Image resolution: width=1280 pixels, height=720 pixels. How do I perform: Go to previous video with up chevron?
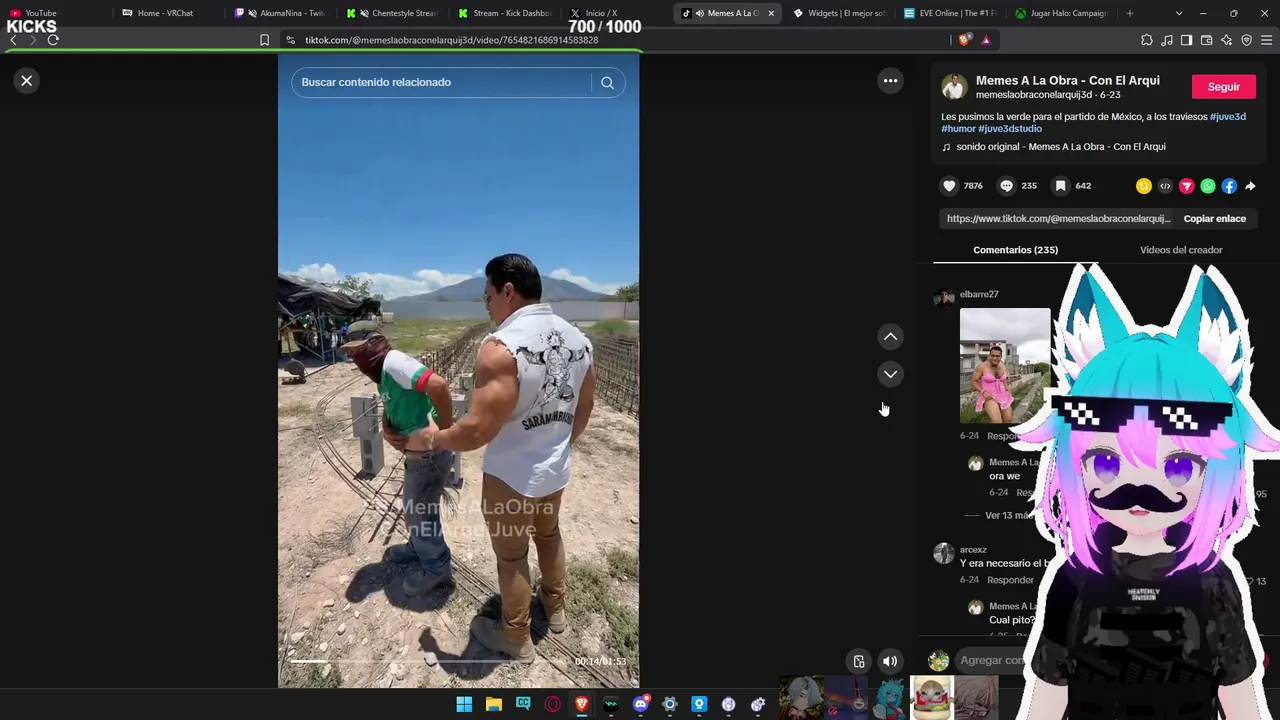890,337
